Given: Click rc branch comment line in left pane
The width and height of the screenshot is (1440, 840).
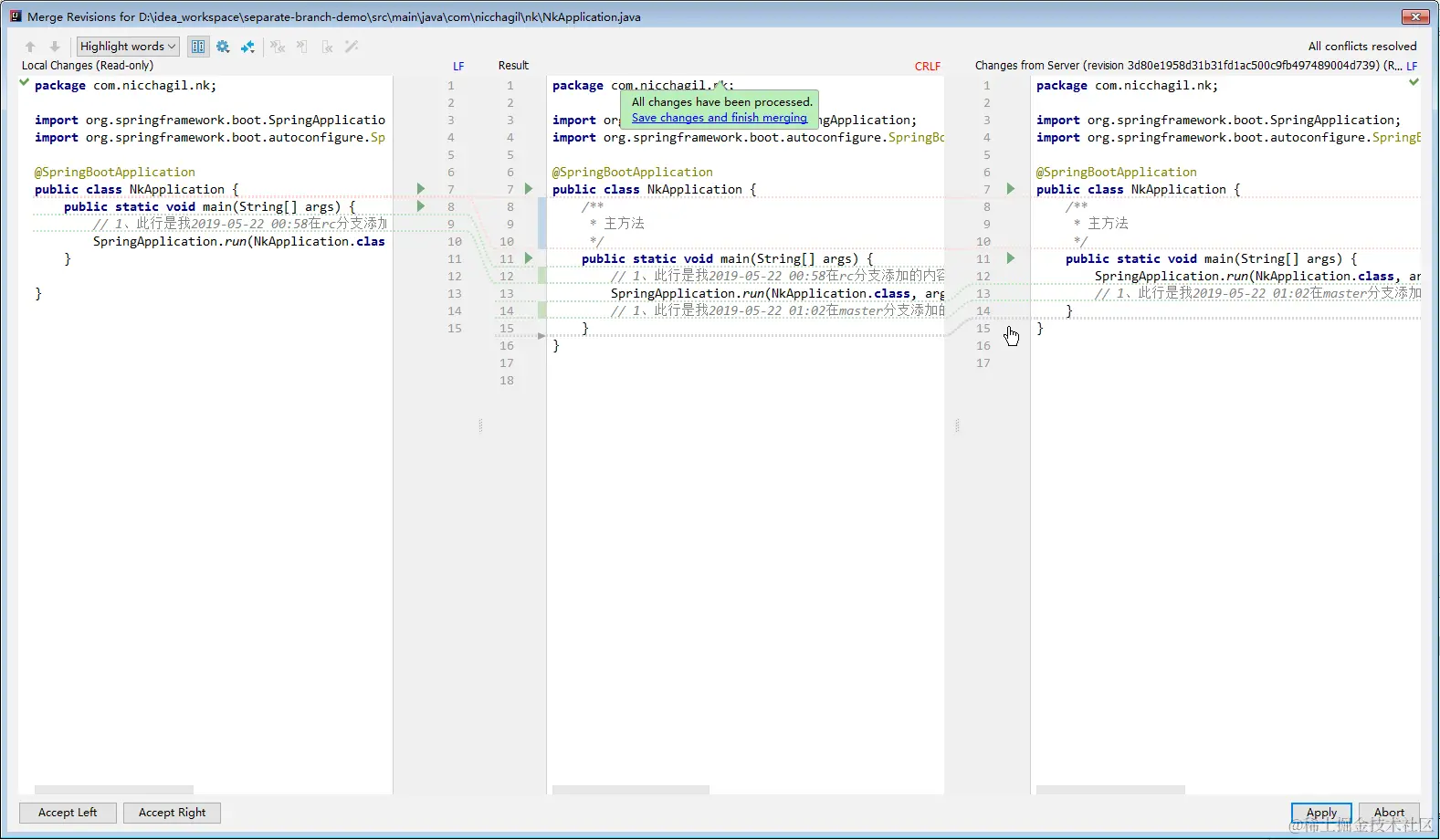Looking at the screenshot, I should pos(239,224).
